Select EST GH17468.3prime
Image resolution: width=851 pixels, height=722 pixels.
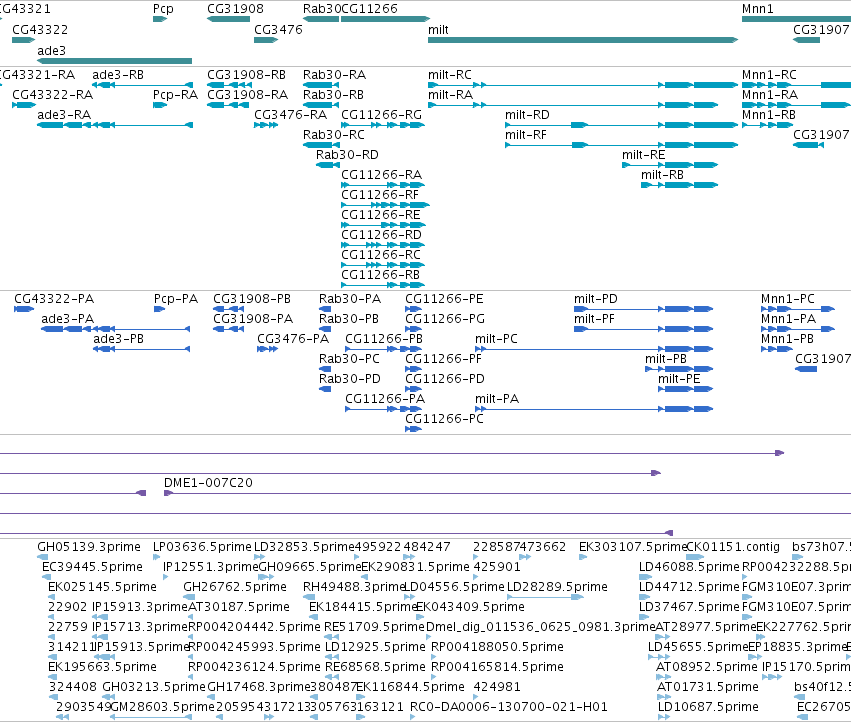click(258, 687)
